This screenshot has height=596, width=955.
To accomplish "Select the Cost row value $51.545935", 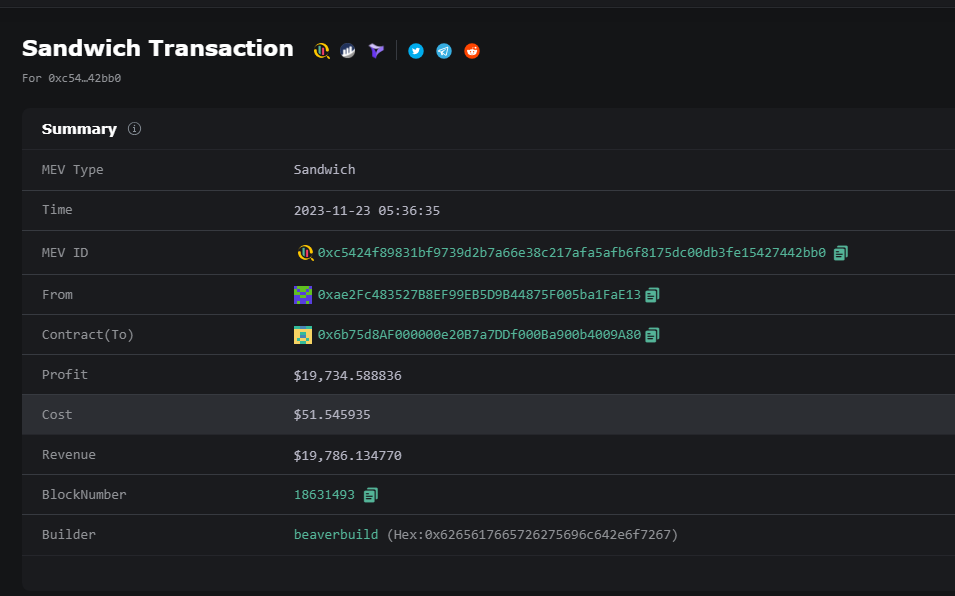I will (332, 415).
